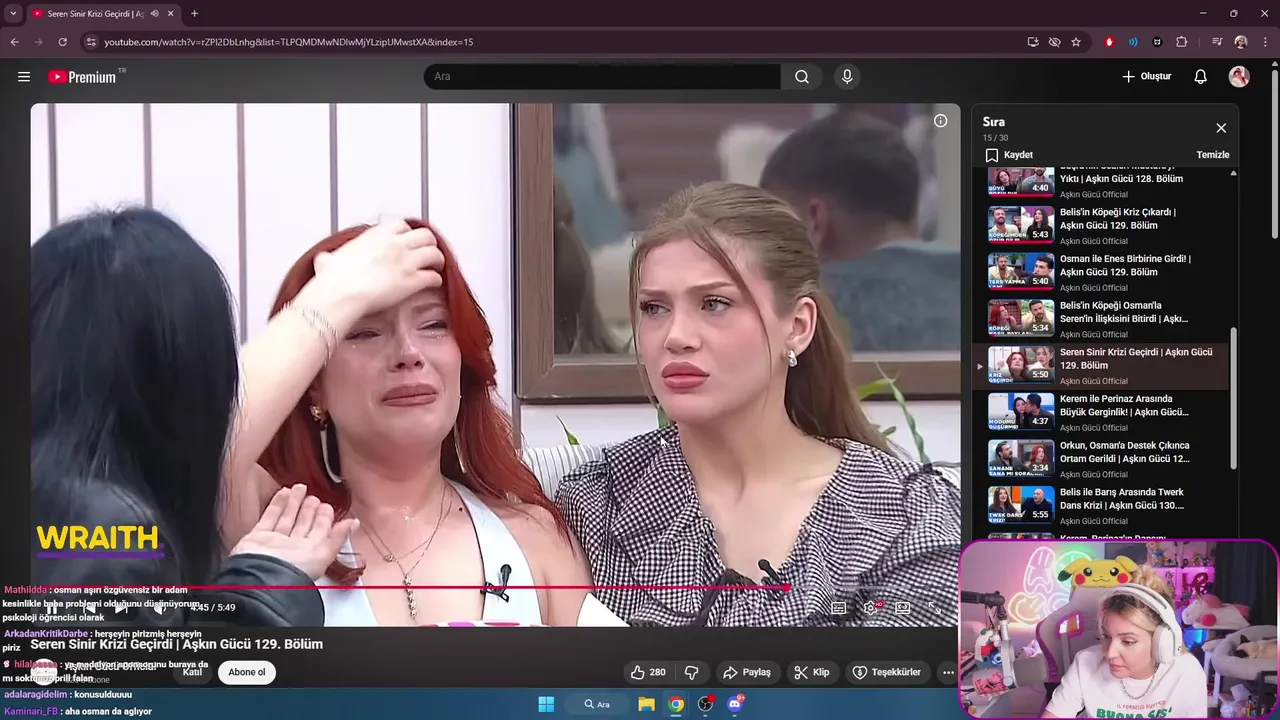Close the Sıra queue panel
This screenshot has height=720, width=1280.
tap(1221, 128)
